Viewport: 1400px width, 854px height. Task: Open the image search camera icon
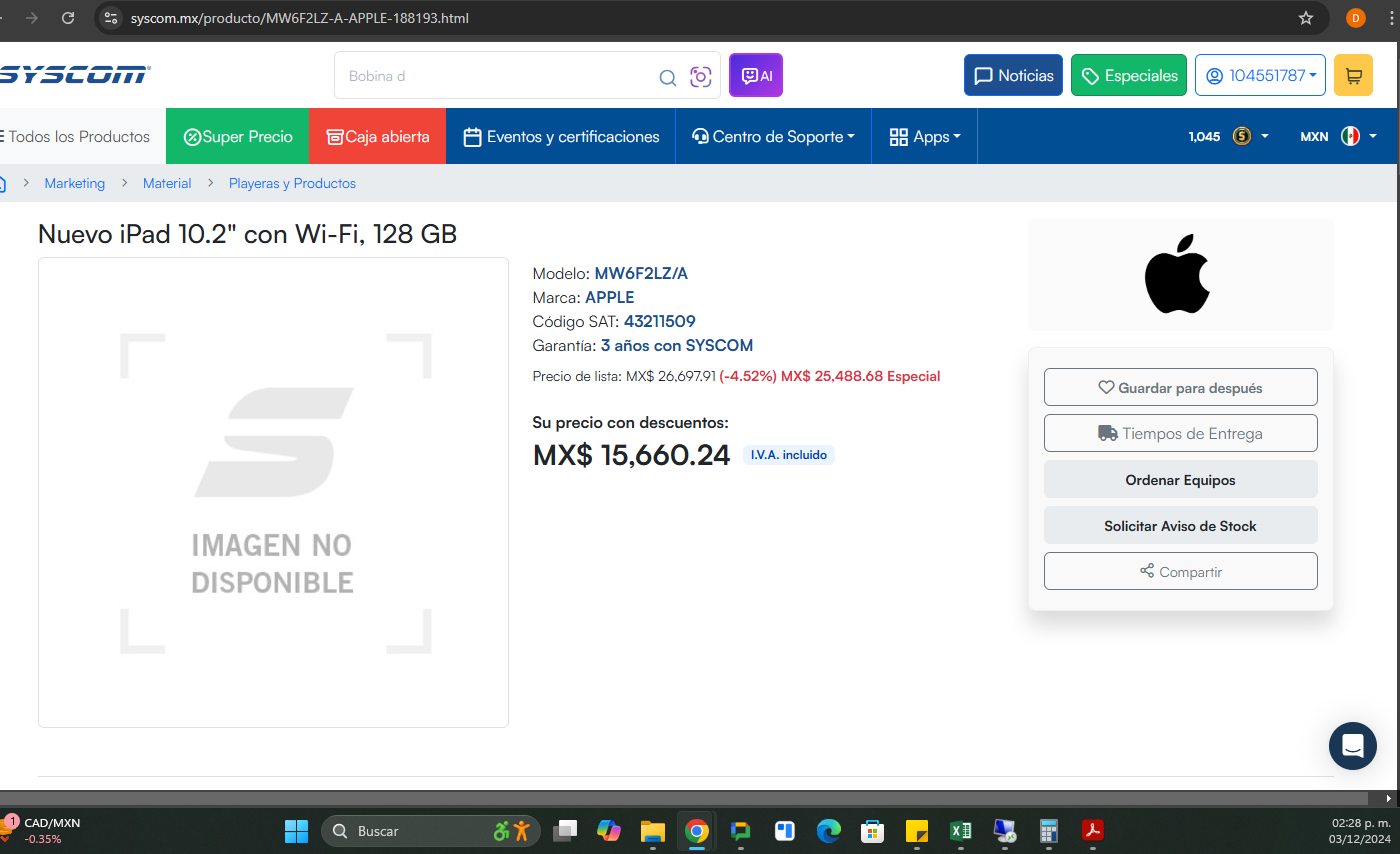701,77
